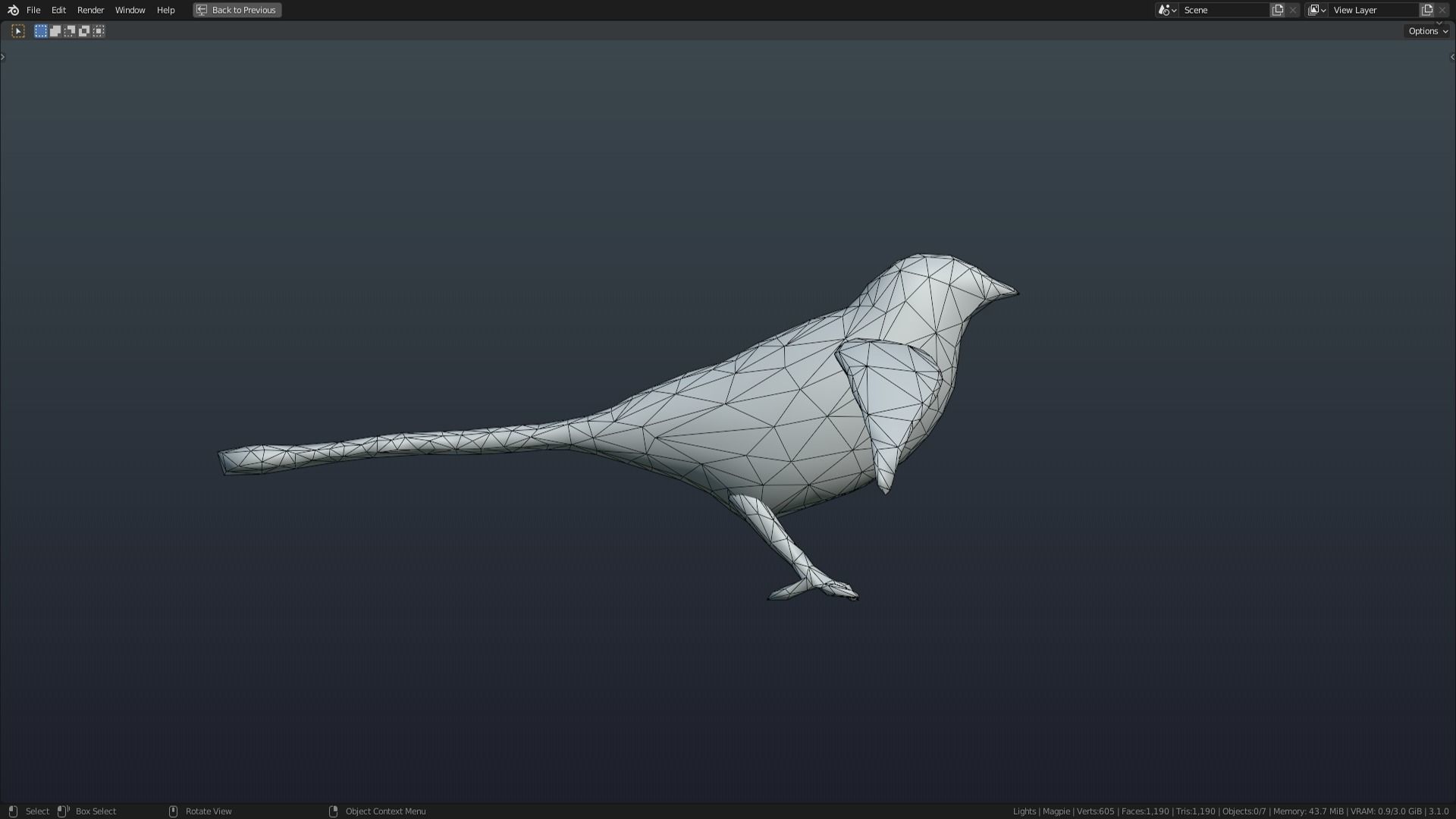Choose Set New Selection mode
The image size is (1456, 819).
[41, 31]
